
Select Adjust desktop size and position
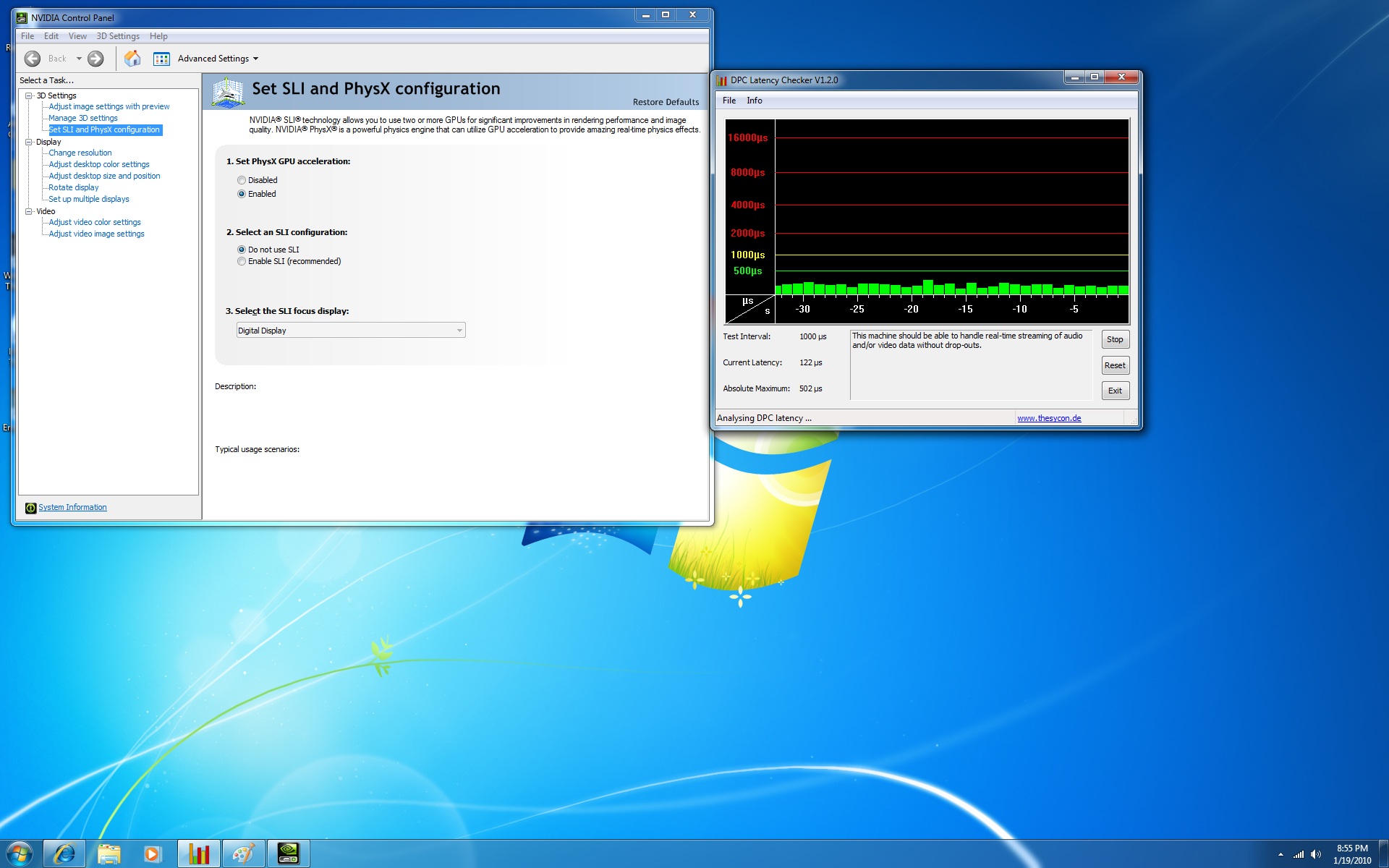(x=105, y=176)
